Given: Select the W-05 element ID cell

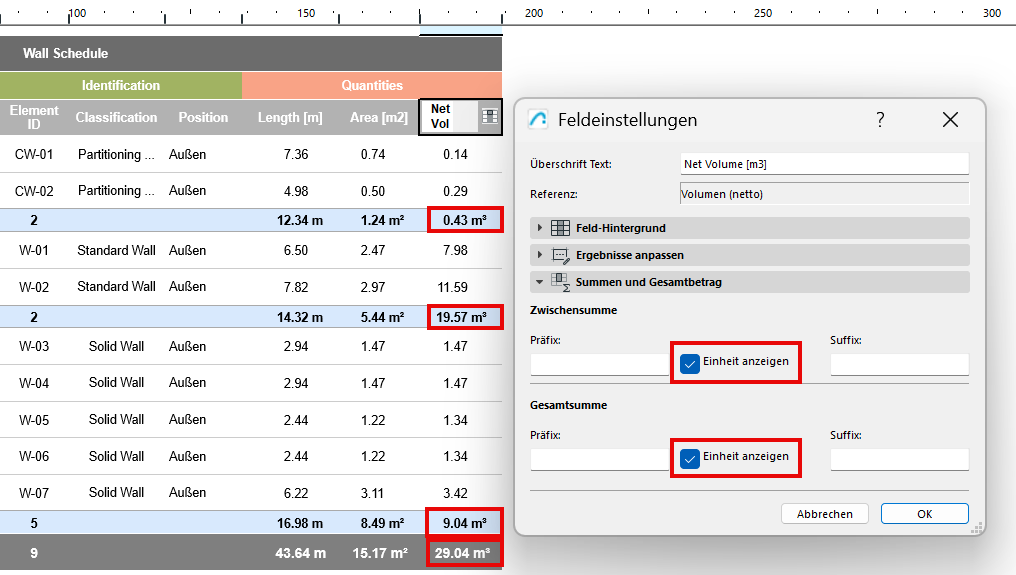Looking at the screenshot, I should [x=34, y=420].
